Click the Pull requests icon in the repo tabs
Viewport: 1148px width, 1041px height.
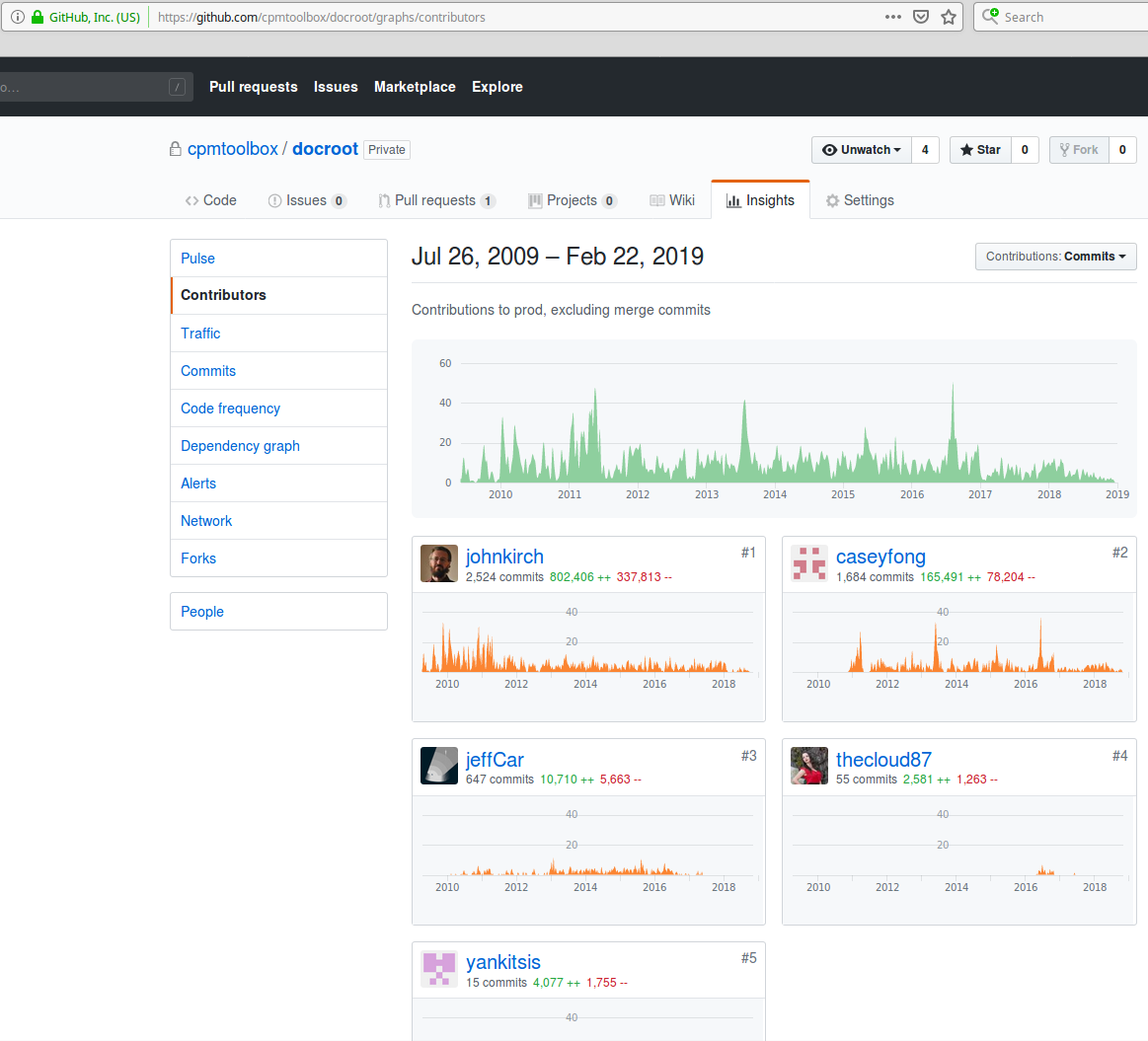384,199
